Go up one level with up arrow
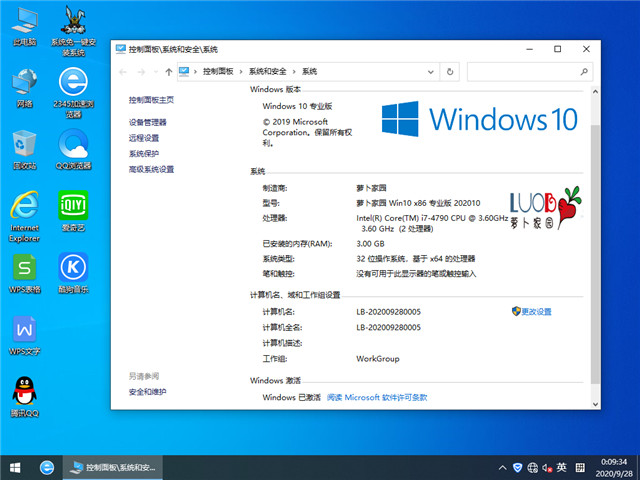Image resolution: width=640 pixels, height=480 pixels. tap(169, 72)
